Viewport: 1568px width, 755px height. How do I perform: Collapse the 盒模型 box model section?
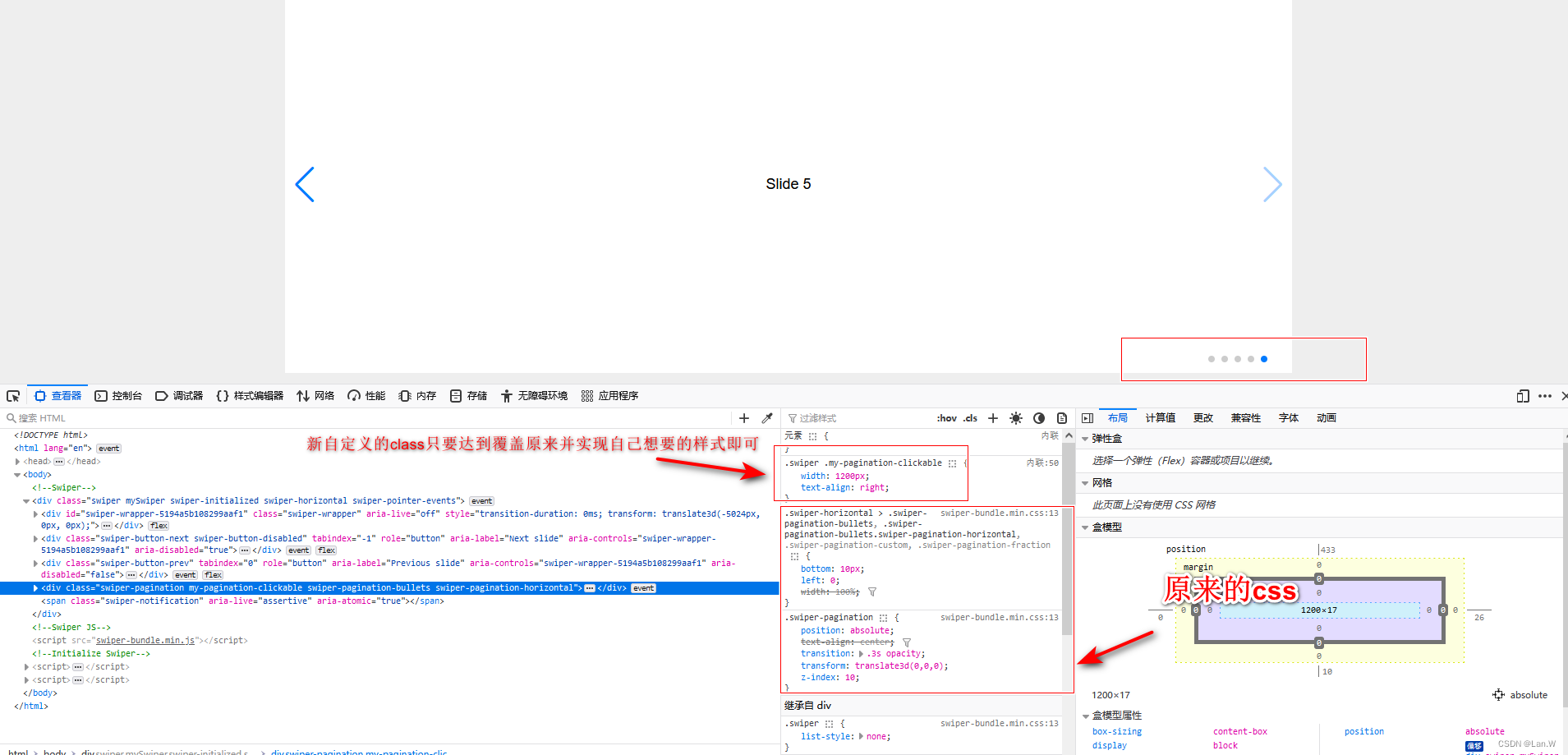pos(1086,527)
